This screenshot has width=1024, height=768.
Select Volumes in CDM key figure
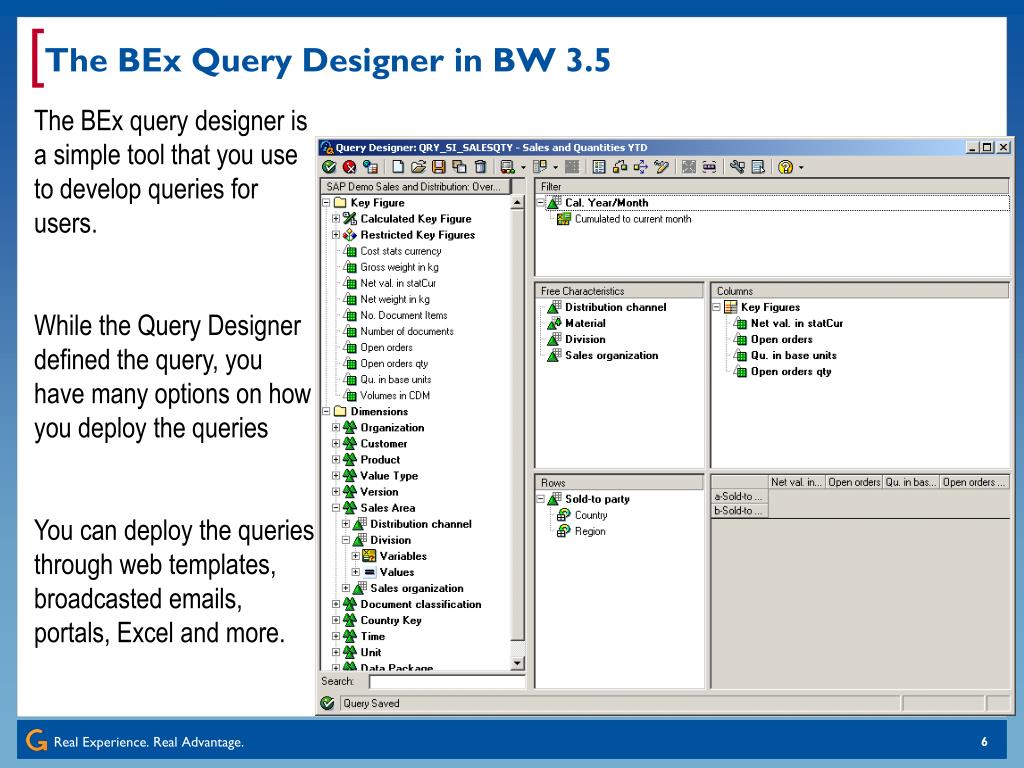pyautogui.click(x=395, y=396)
